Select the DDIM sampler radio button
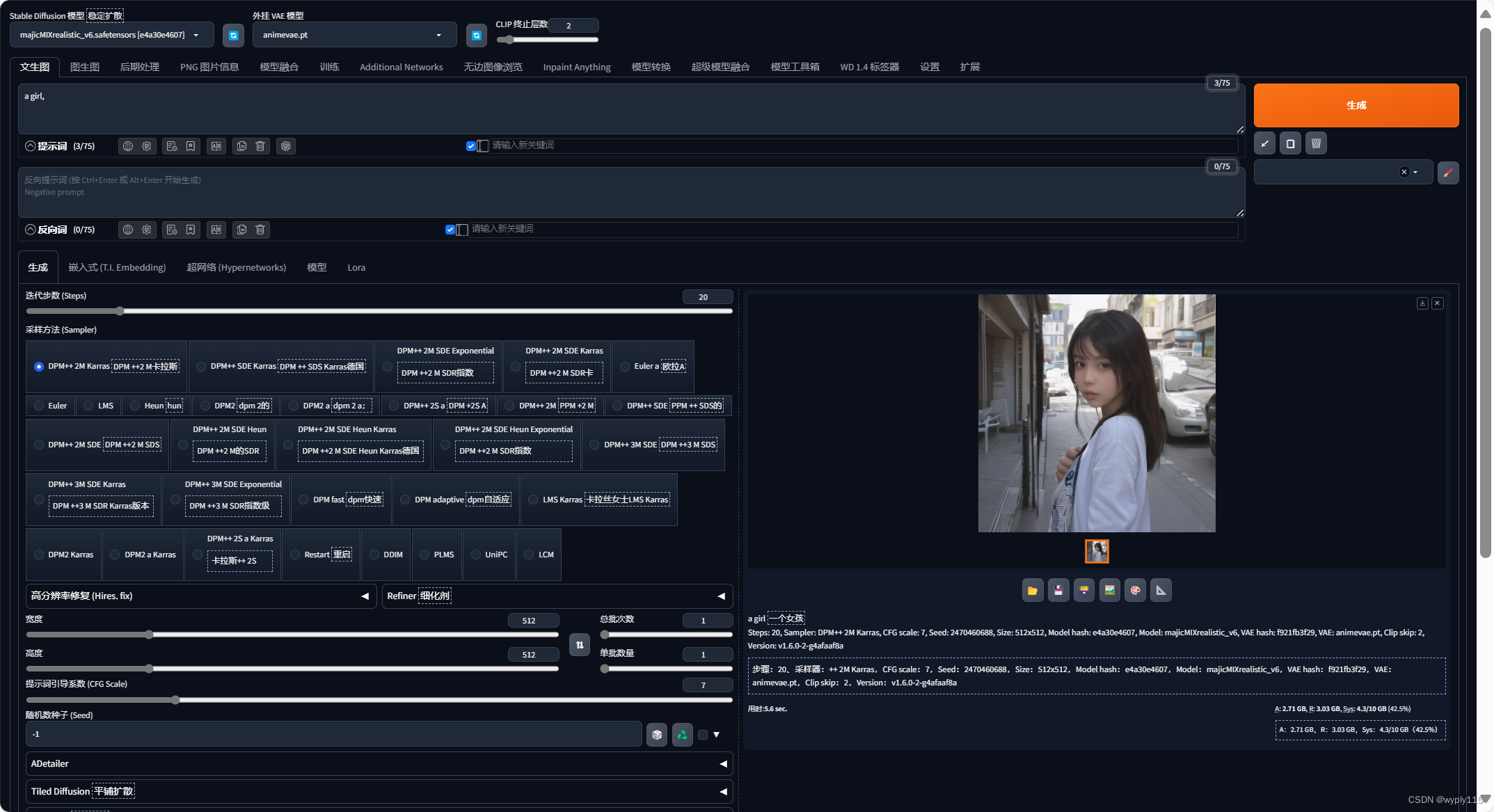The width and height of the screenshot is (1494, 812). (374, 555)
